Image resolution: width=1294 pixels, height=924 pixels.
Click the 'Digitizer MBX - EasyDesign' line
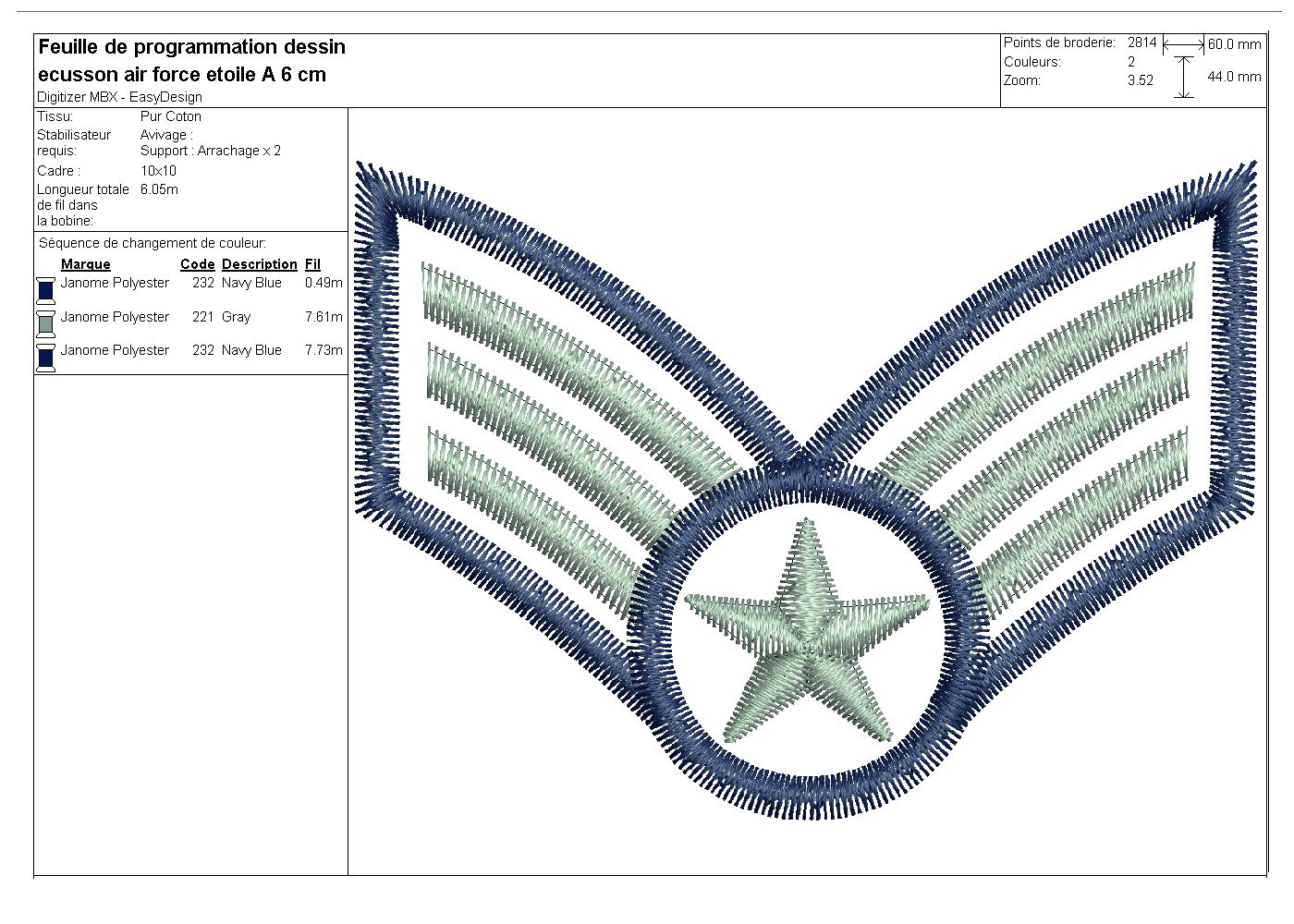(x=120, y=97)
